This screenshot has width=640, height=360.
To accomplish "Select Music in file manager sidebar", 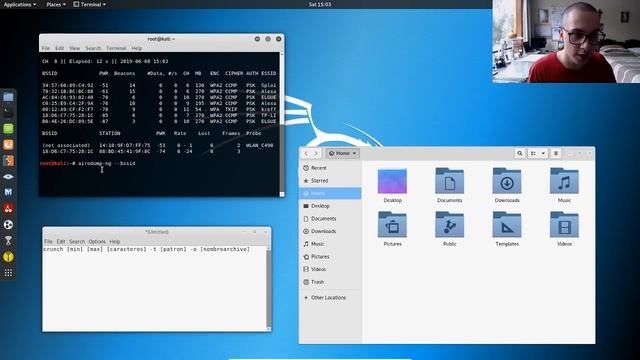I will 330,244.
